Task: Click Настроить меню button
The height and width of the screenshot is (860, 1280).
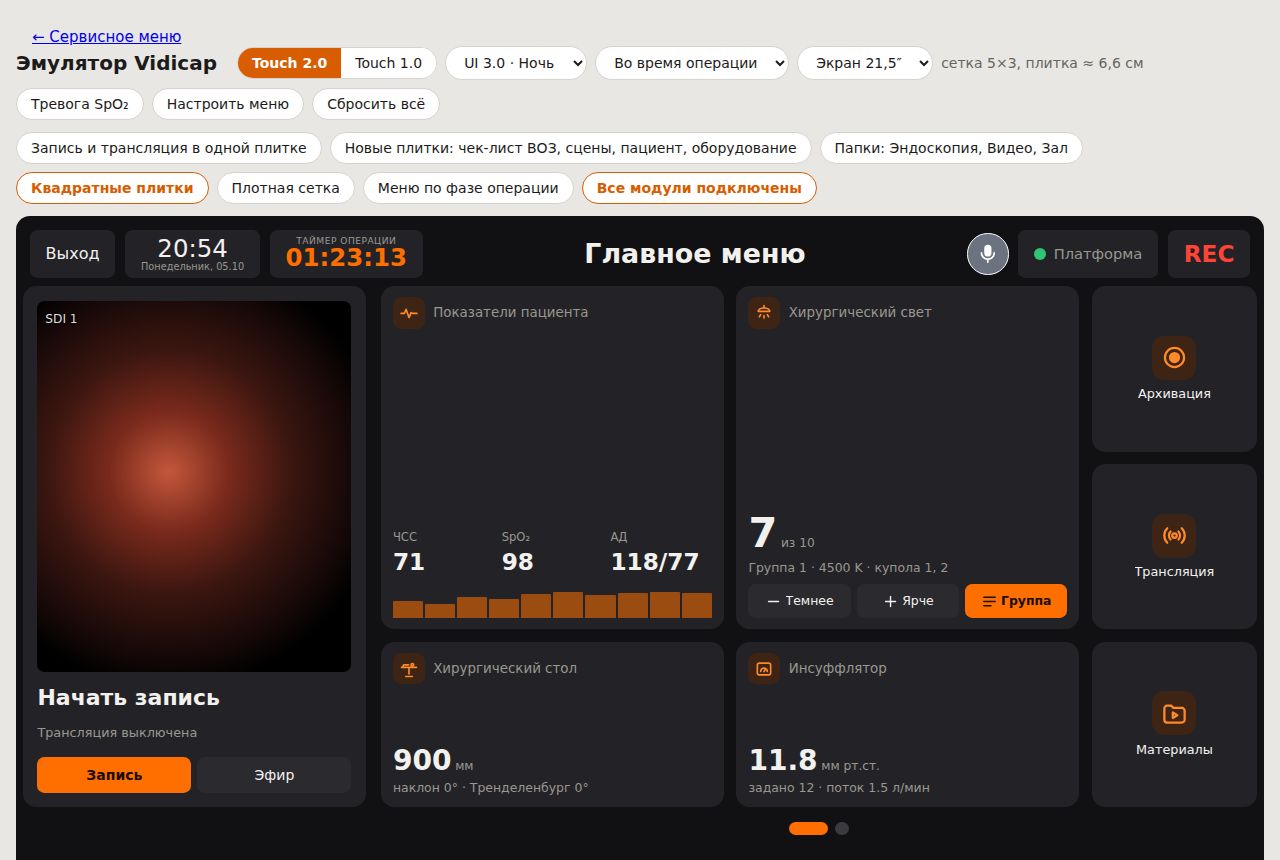Action: (228, 104)
